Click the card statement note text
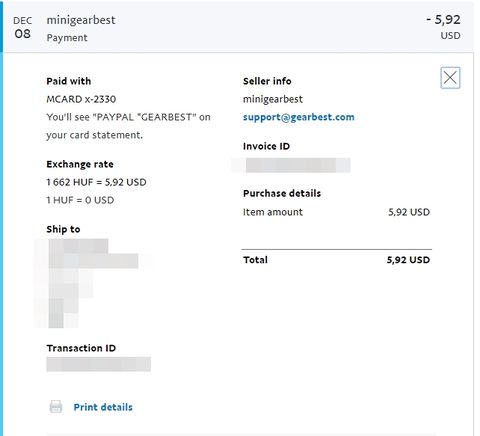 click(x=128, y=126)
